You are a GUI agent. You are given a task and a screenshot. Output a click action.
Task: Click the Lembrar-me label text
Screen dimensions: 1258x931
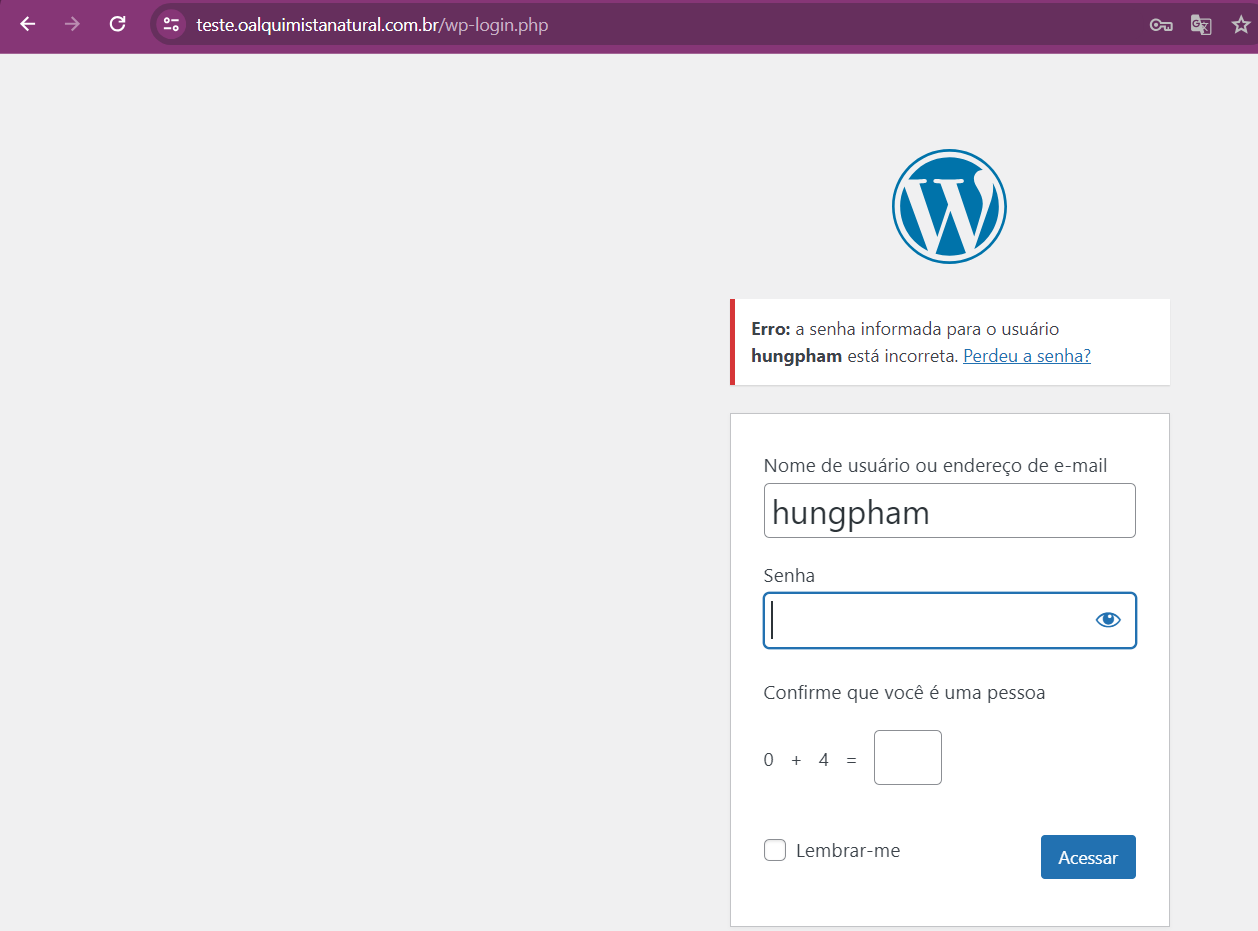point(848,851)
